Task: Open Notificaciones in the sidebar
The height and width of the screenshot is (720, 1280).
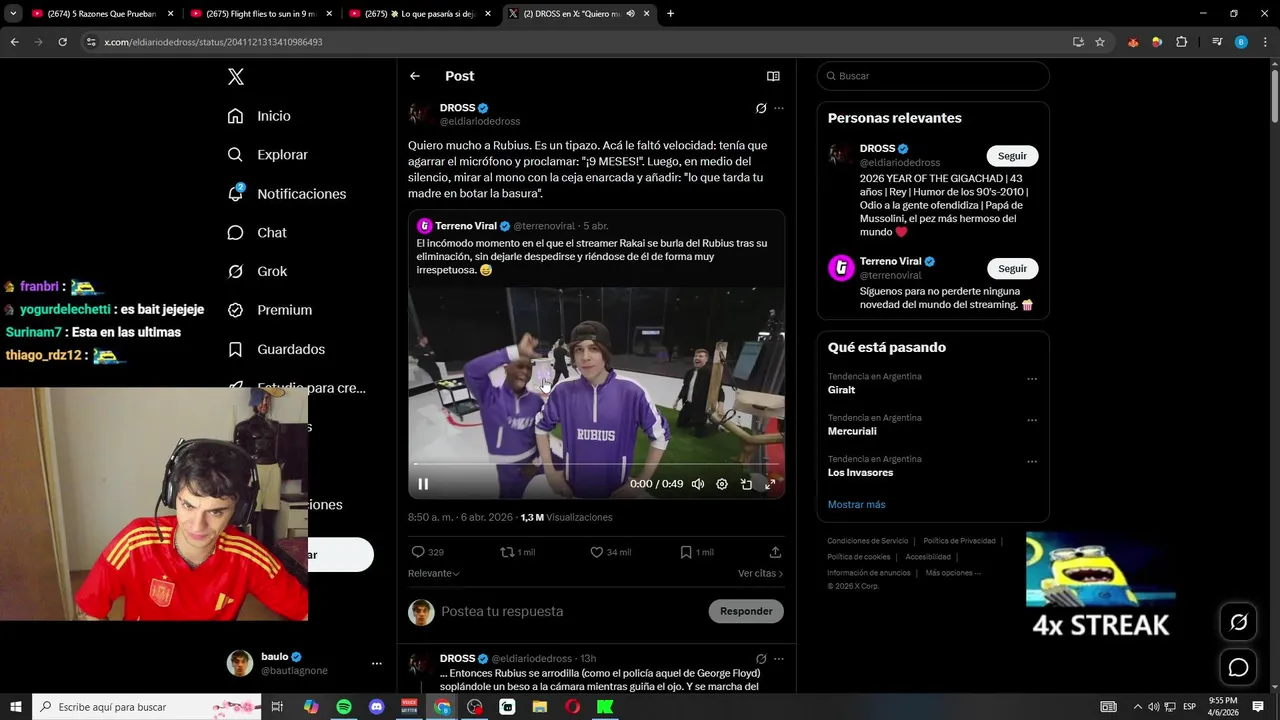Action: 286,194
